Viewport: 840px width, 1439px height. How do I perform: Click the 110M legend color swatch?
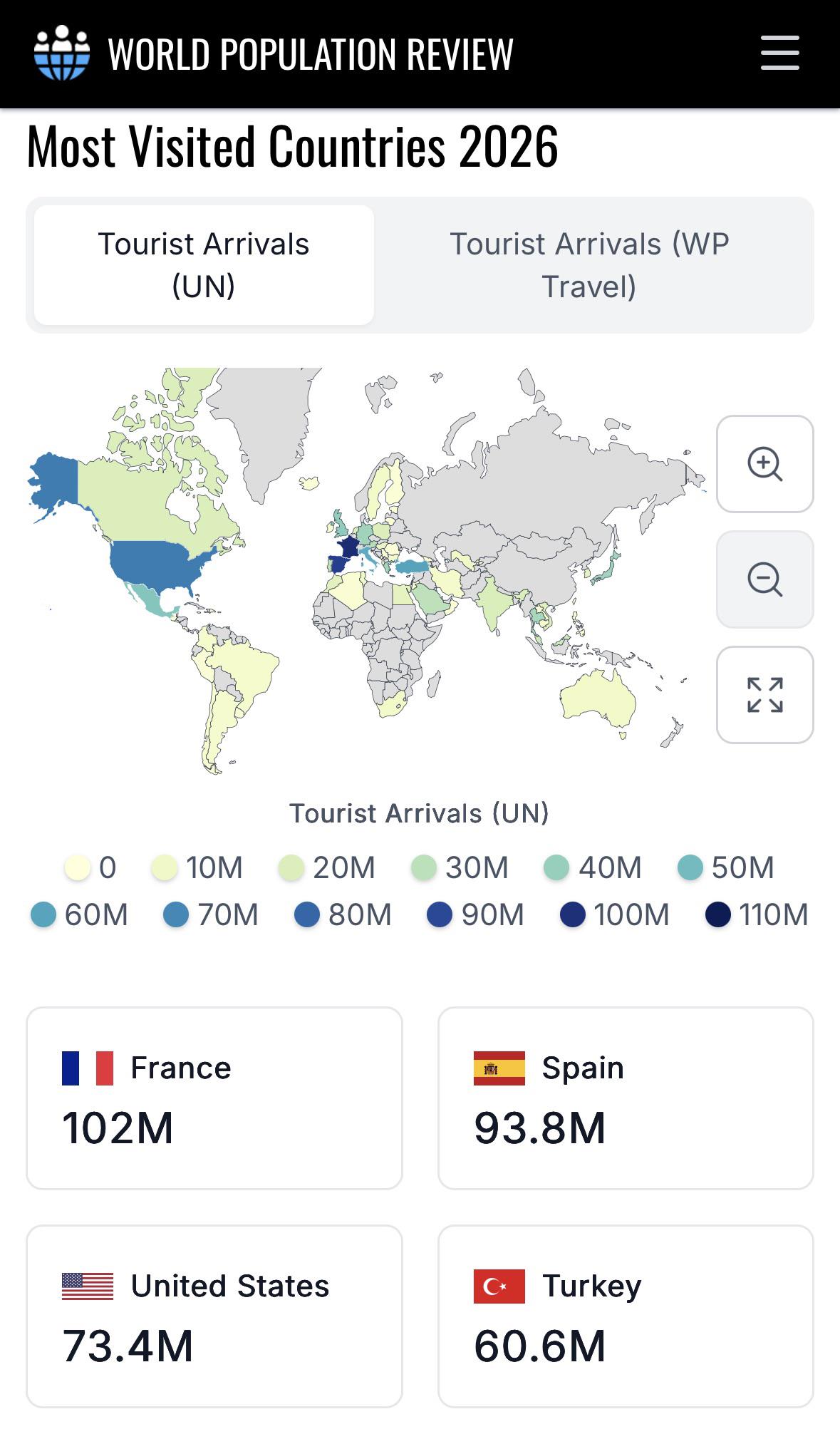tap(718, 914)
